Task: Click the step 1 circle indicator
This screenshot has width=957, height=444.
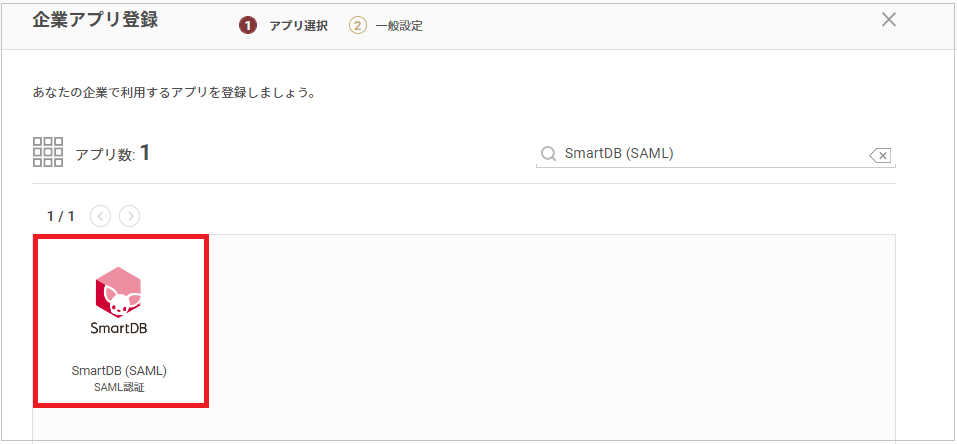Action: click(x=248, y=25)
